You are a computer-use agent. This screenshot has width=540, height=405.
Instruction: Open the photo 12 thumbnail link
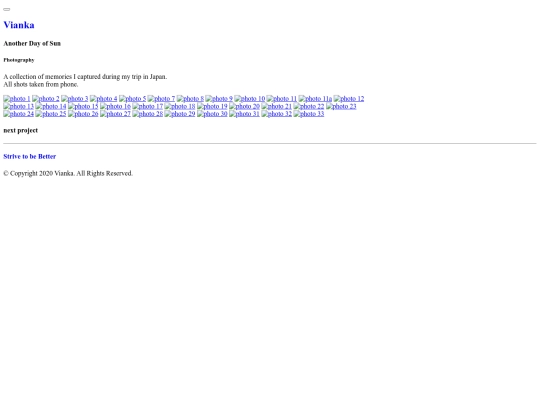click(349, 99)
